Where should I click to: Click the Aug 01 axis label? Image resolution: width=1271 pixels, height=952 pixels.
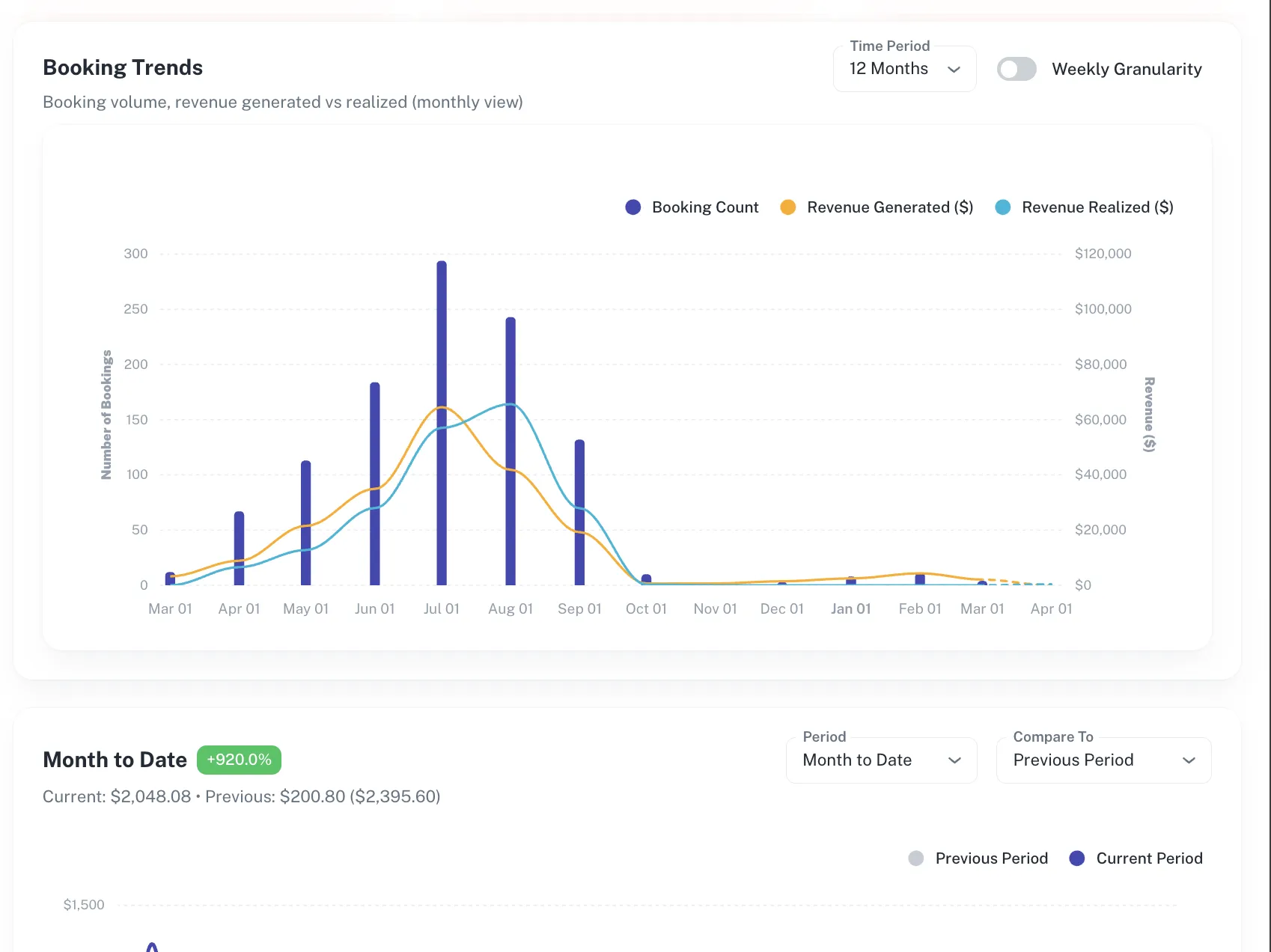coord(510,608)
